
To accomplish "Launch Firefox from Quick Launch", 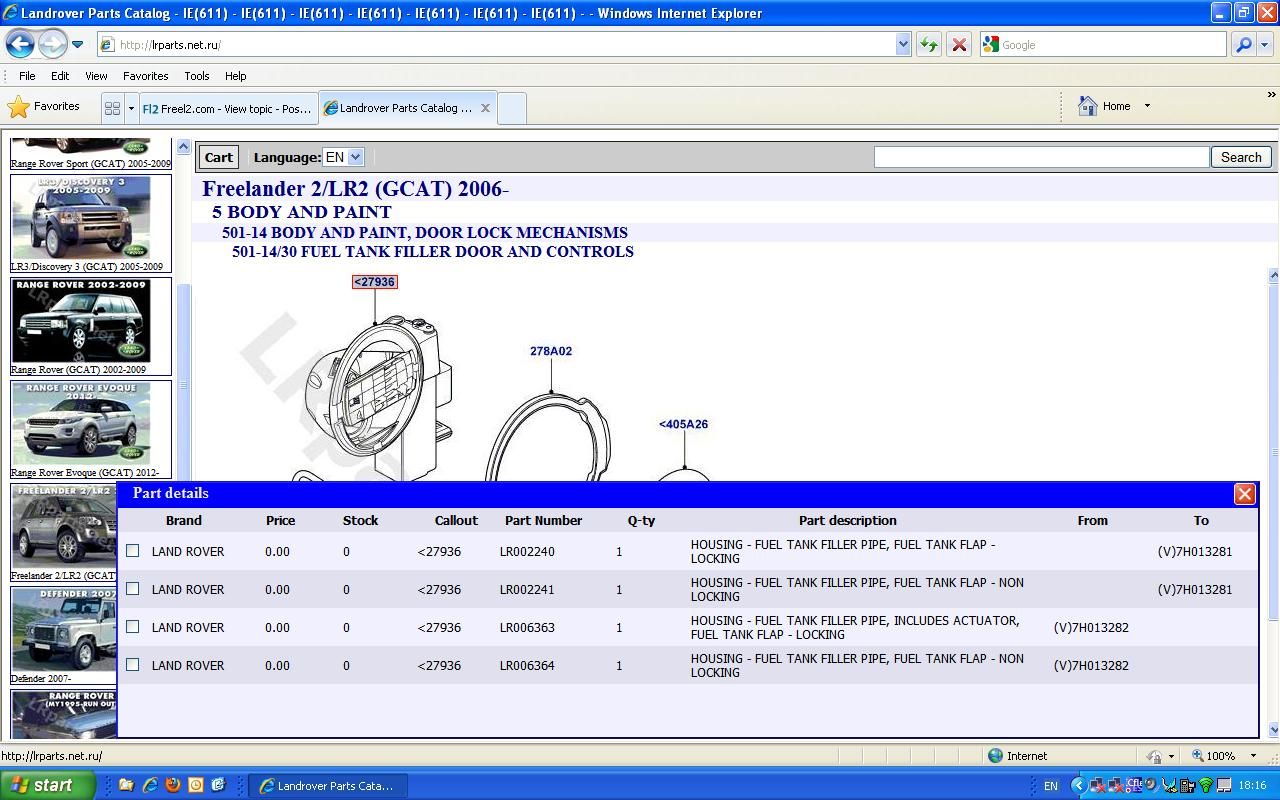I will click(172, 785).
